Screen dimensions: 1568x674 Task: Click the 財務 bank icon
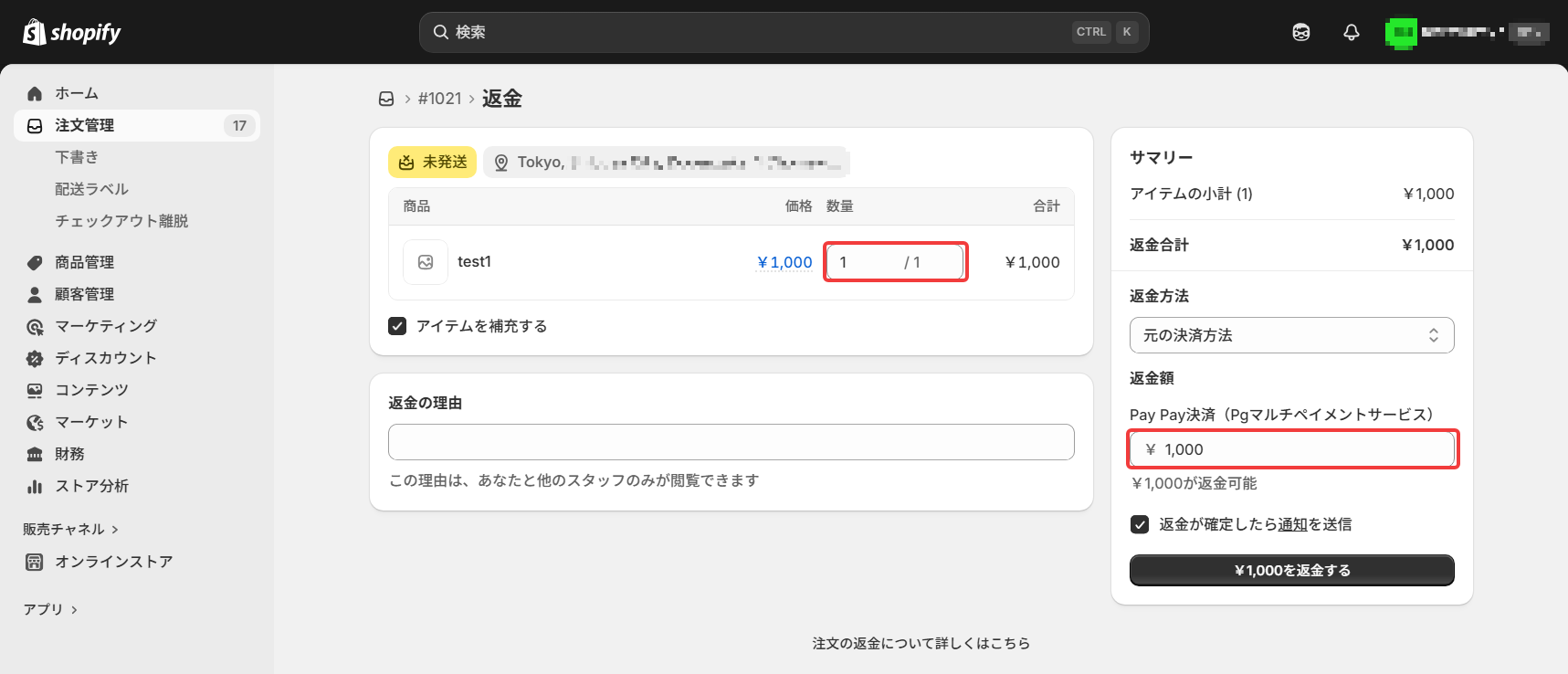click(35, 454)
